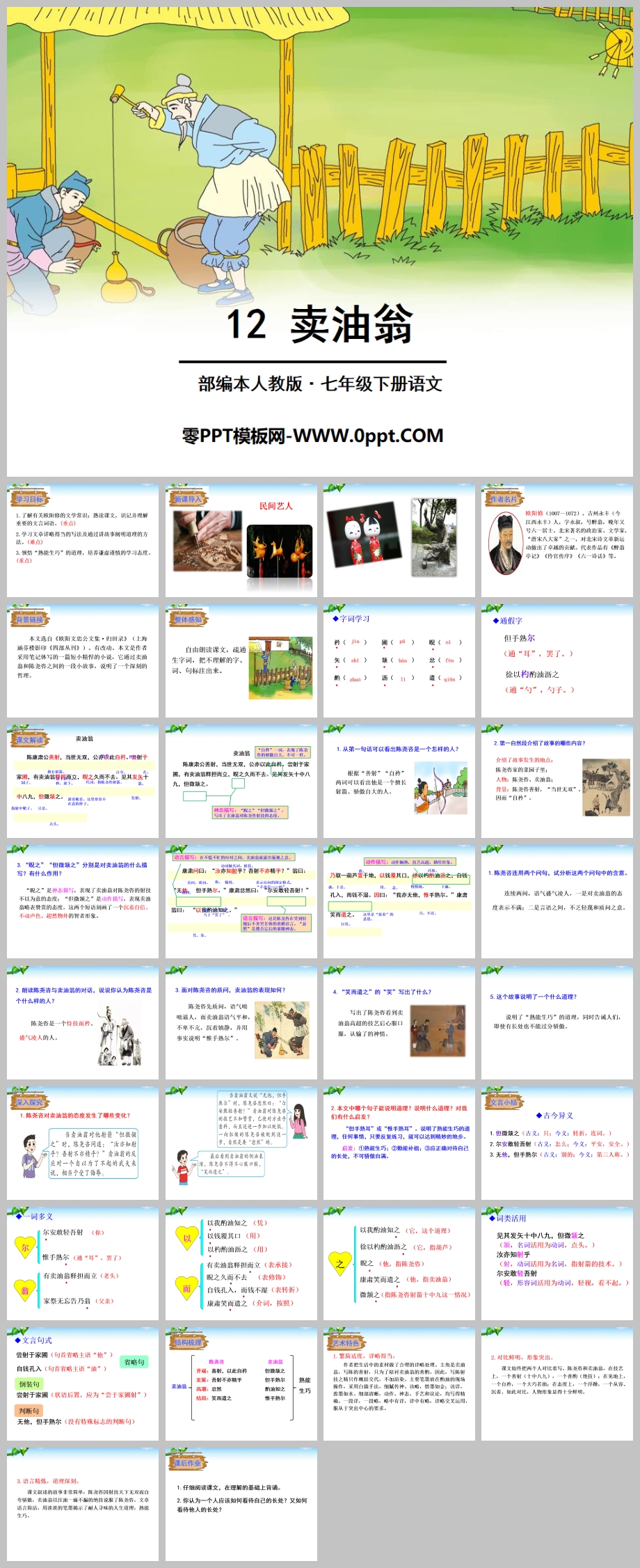Select the slide explaining the word 之

click(399, 1263)
